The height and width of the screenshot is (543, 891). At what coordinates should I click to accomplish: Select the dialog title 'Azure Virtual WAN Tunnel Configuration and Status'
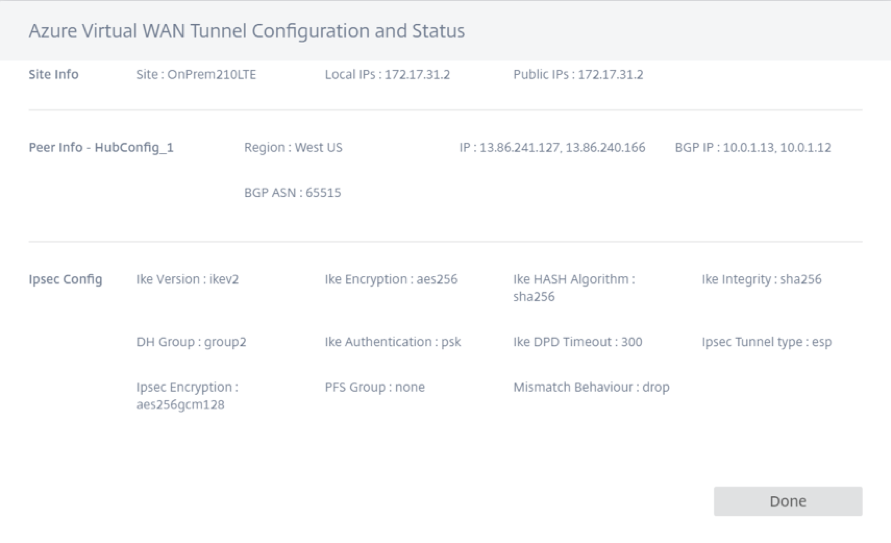pos(247,31)
